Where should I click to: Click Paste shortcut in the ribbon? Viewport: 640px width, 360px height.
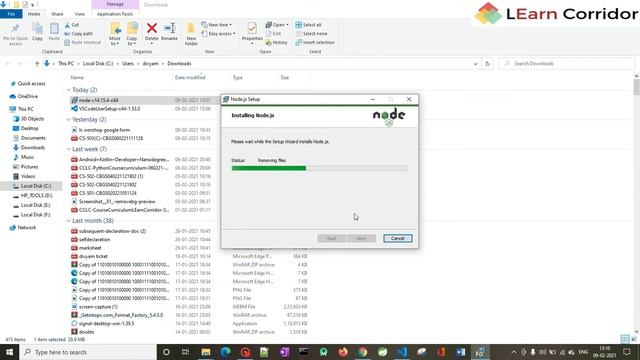tap(82, 42)
